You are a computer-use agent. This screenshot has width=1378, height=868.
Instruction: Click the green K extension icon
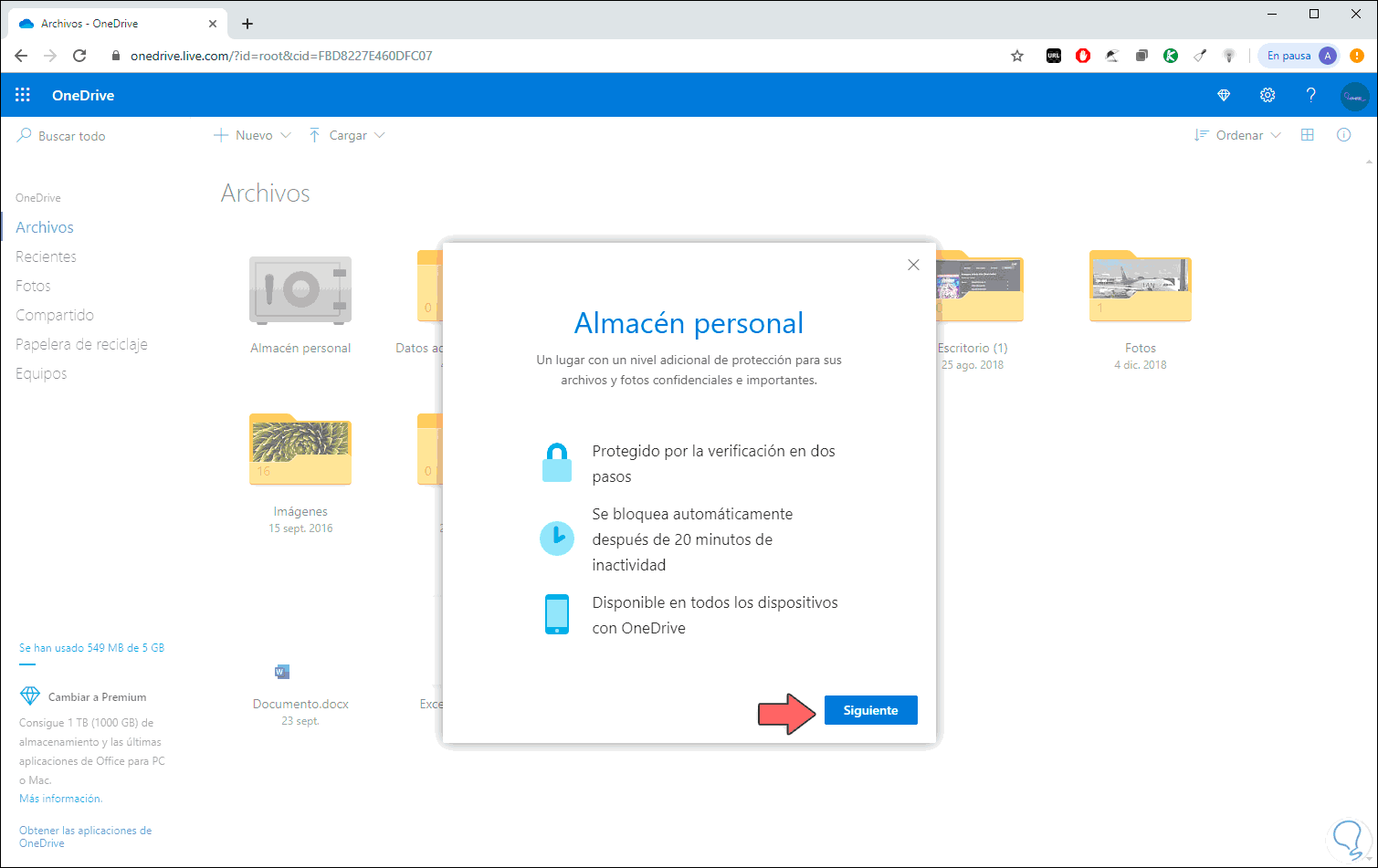click(1171, 56)
